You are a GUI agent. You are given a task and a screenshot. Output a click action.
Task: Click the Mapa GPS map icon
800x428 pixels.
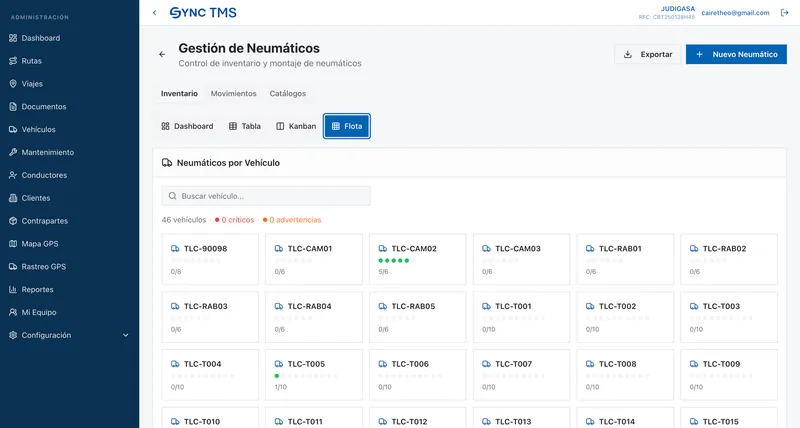coord(13,244)
